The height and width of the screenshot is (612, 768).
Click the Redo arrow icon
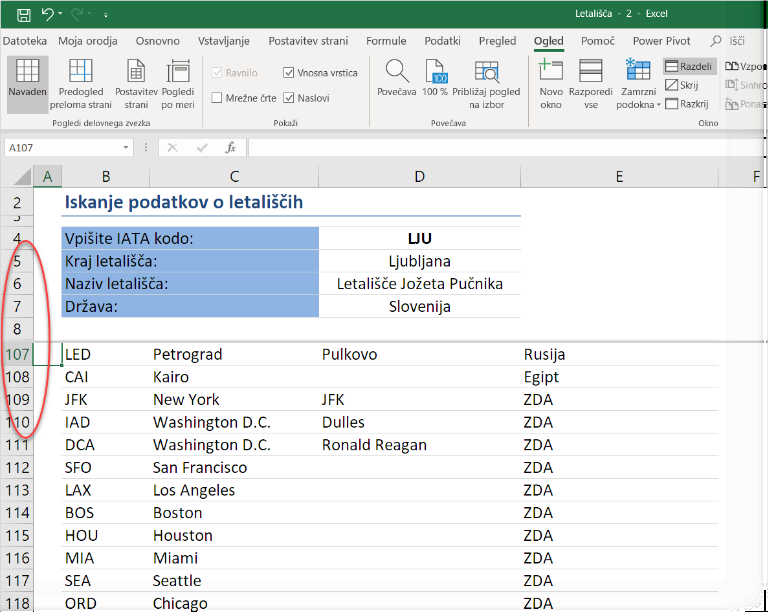click(x=77, y=14)
